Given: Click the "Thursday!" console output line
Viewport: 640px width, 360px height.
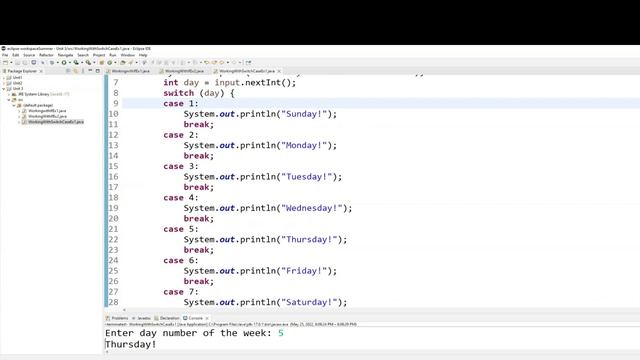Looking at the screenshot, I should point(131,344).
